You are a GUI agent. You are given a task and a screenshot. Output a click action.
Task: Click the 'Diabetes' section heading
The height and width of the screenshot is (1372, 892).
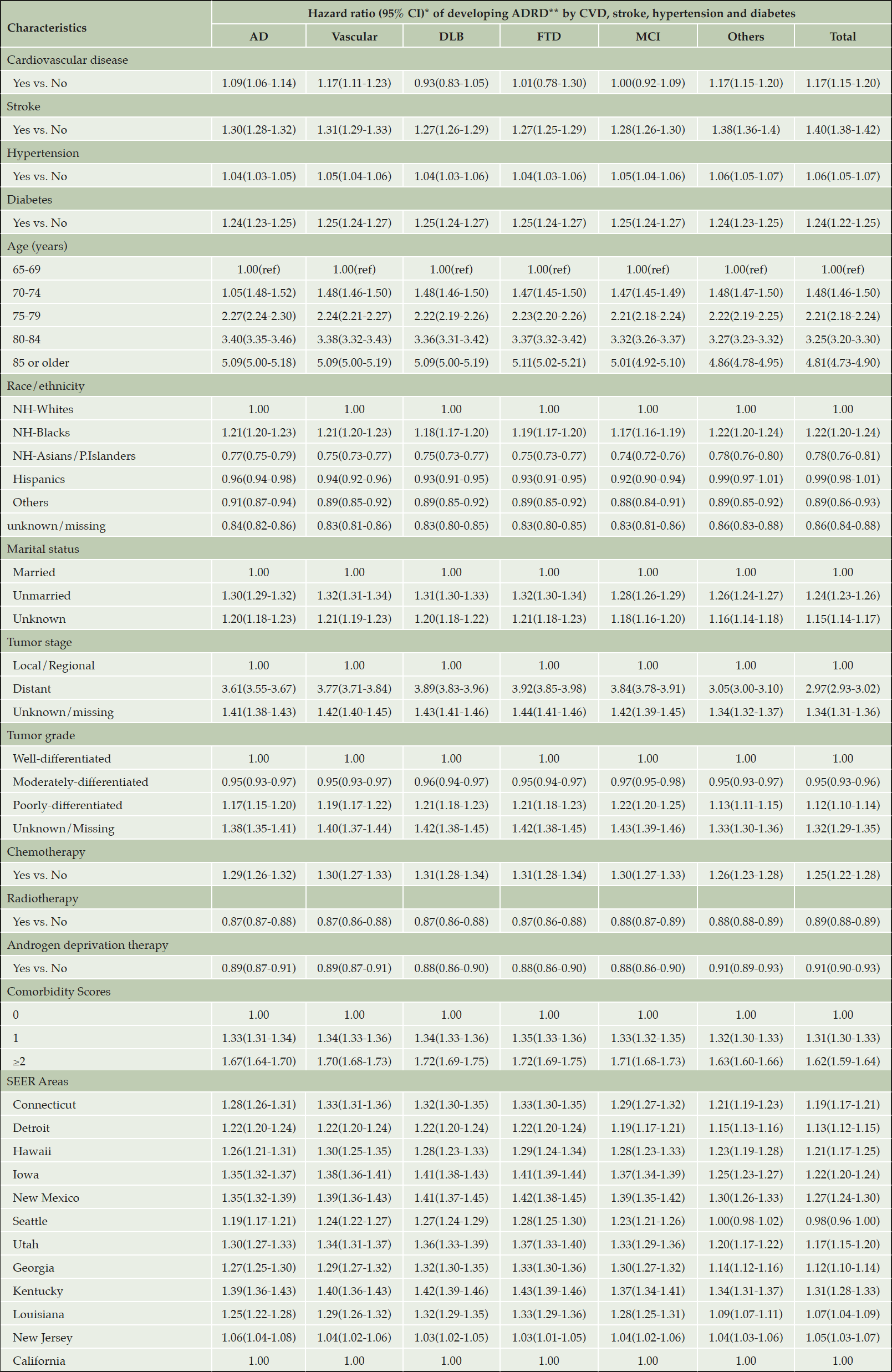tap(29, 200)
